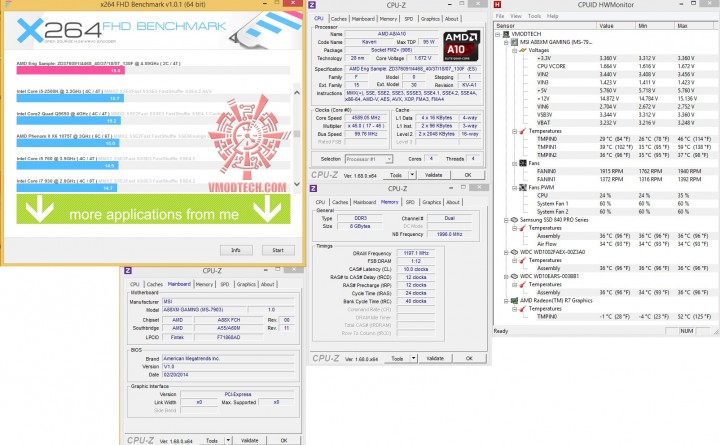Open the View menu in HWMonitor
Image resolution: width=720 pixels, height=445 pixels.
(x=516, y=16)
